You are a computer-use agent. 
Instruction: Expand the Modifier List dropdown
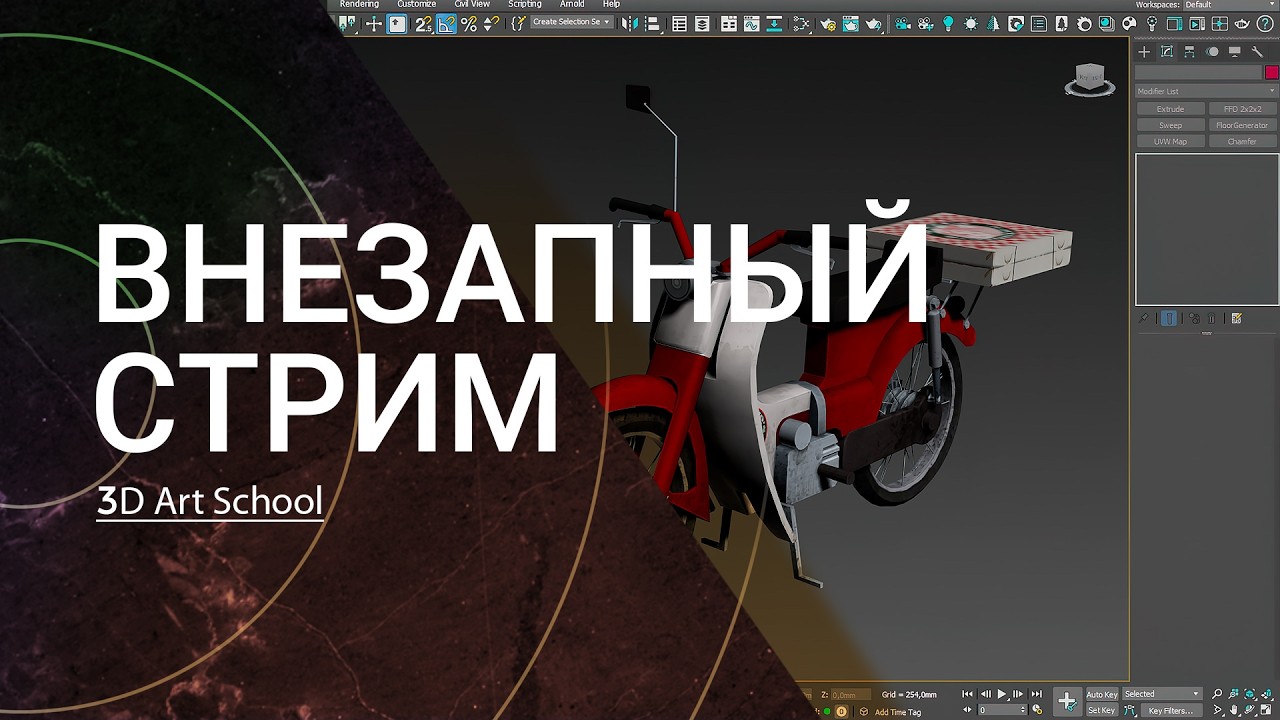[x=1207, y=91]
